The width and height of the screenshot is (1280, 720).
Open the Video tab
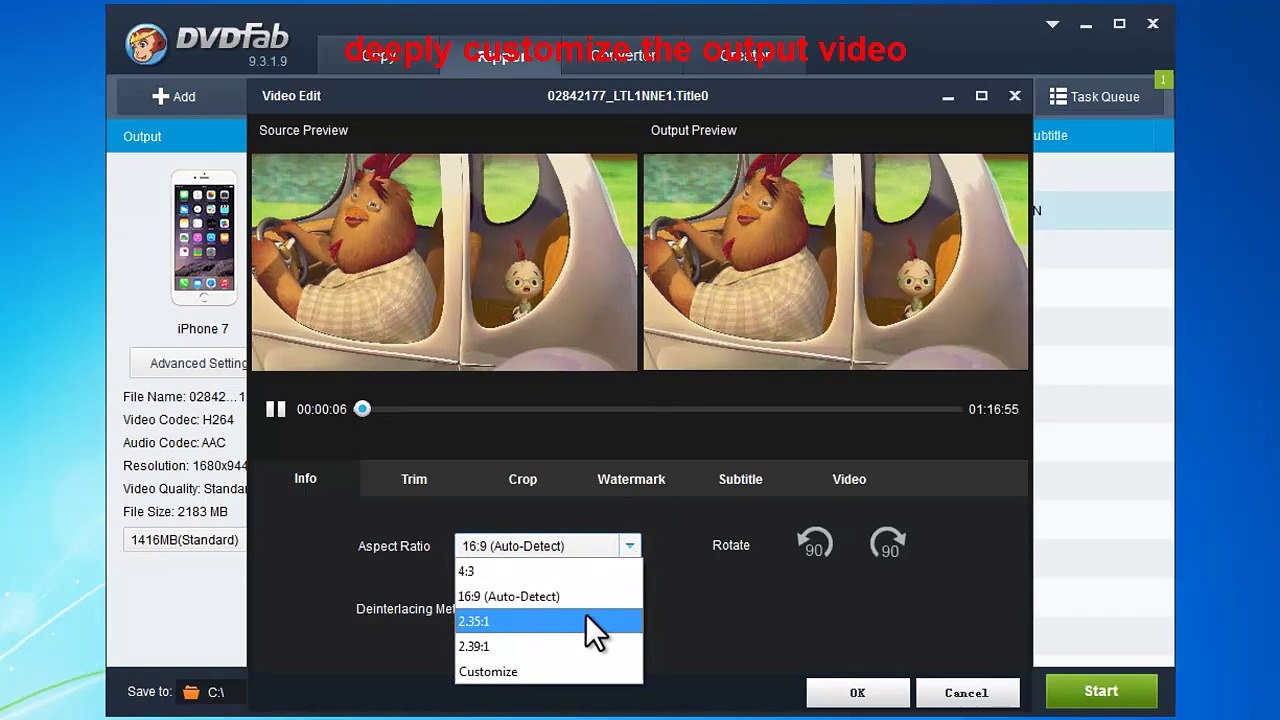click(849, 480)
